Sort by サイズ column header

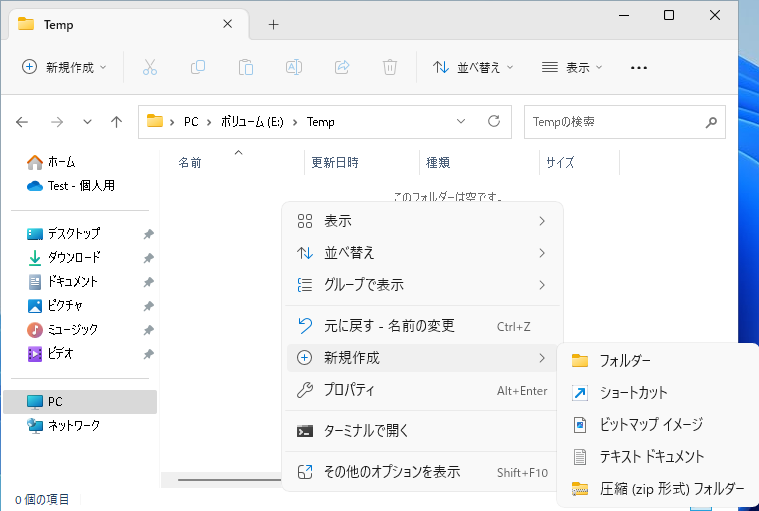coord(560,163)
